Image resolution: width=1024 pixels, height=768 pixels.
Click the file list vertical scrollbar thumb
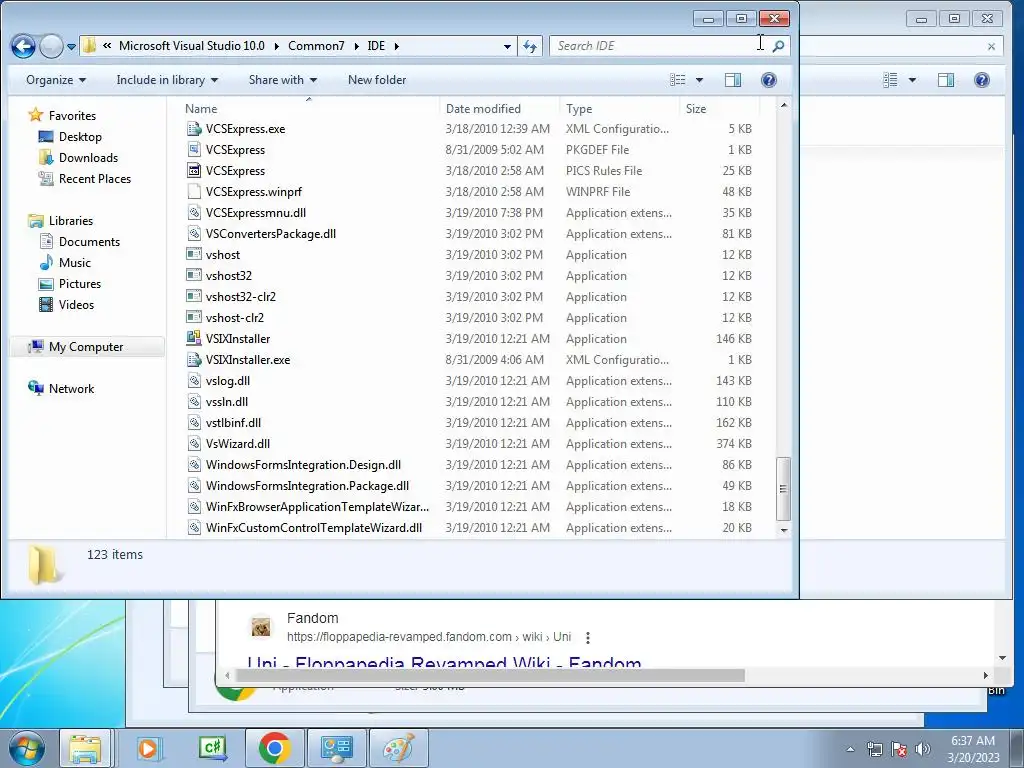(x=784, y=488)
